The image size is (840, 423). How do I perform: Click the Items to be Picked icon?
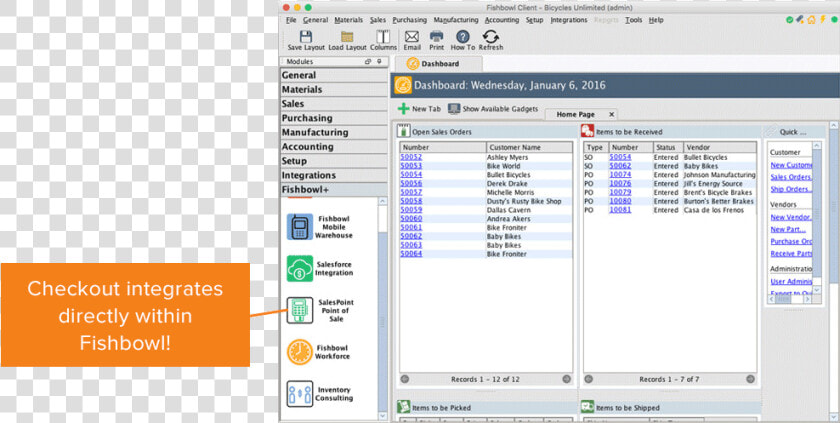[404, 407]
